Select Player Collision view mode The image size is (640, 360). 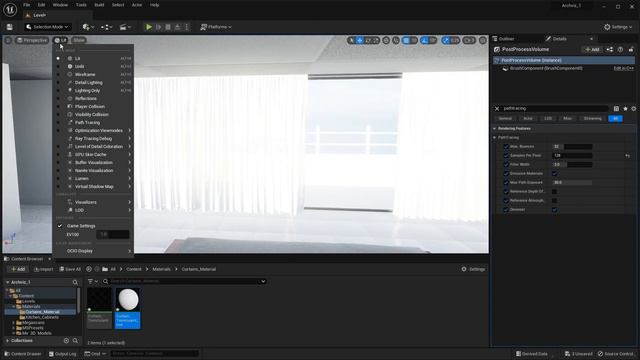pyautogui.click(x=93, y=107)
